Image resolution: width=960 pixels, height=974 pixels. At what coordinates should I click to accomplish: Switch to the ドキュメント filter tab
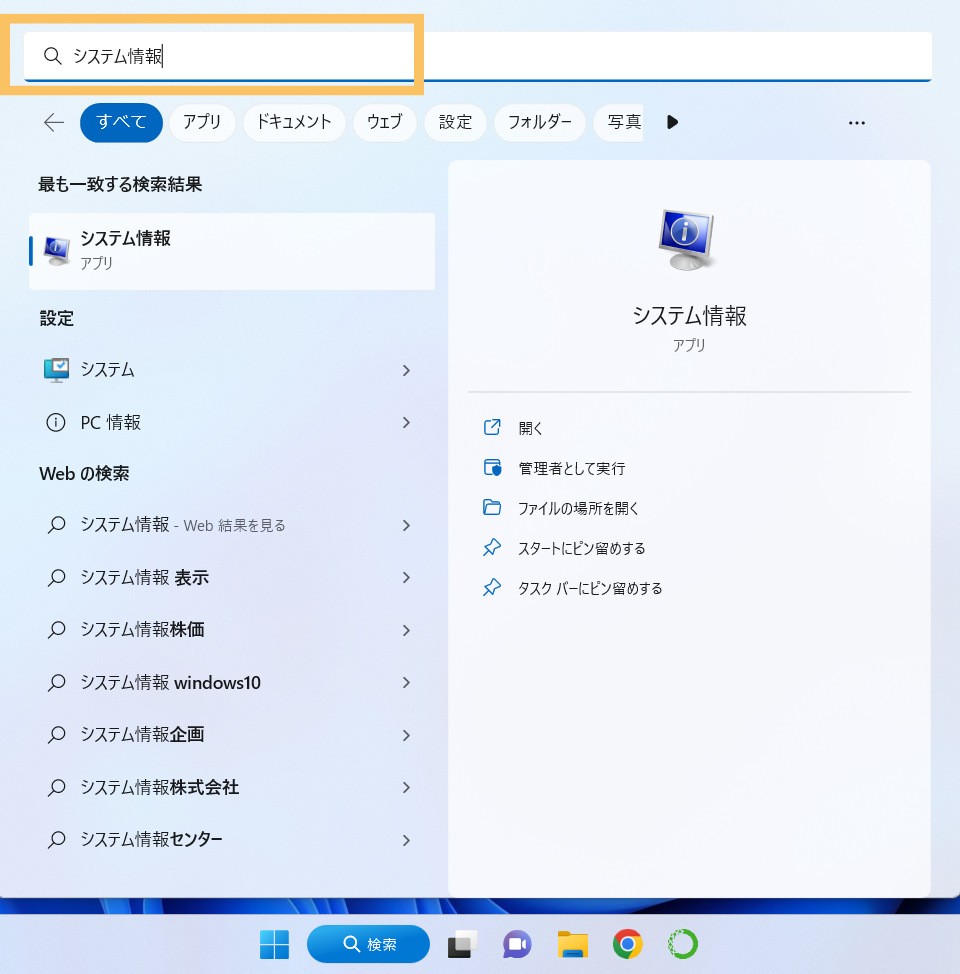[294, 122]
